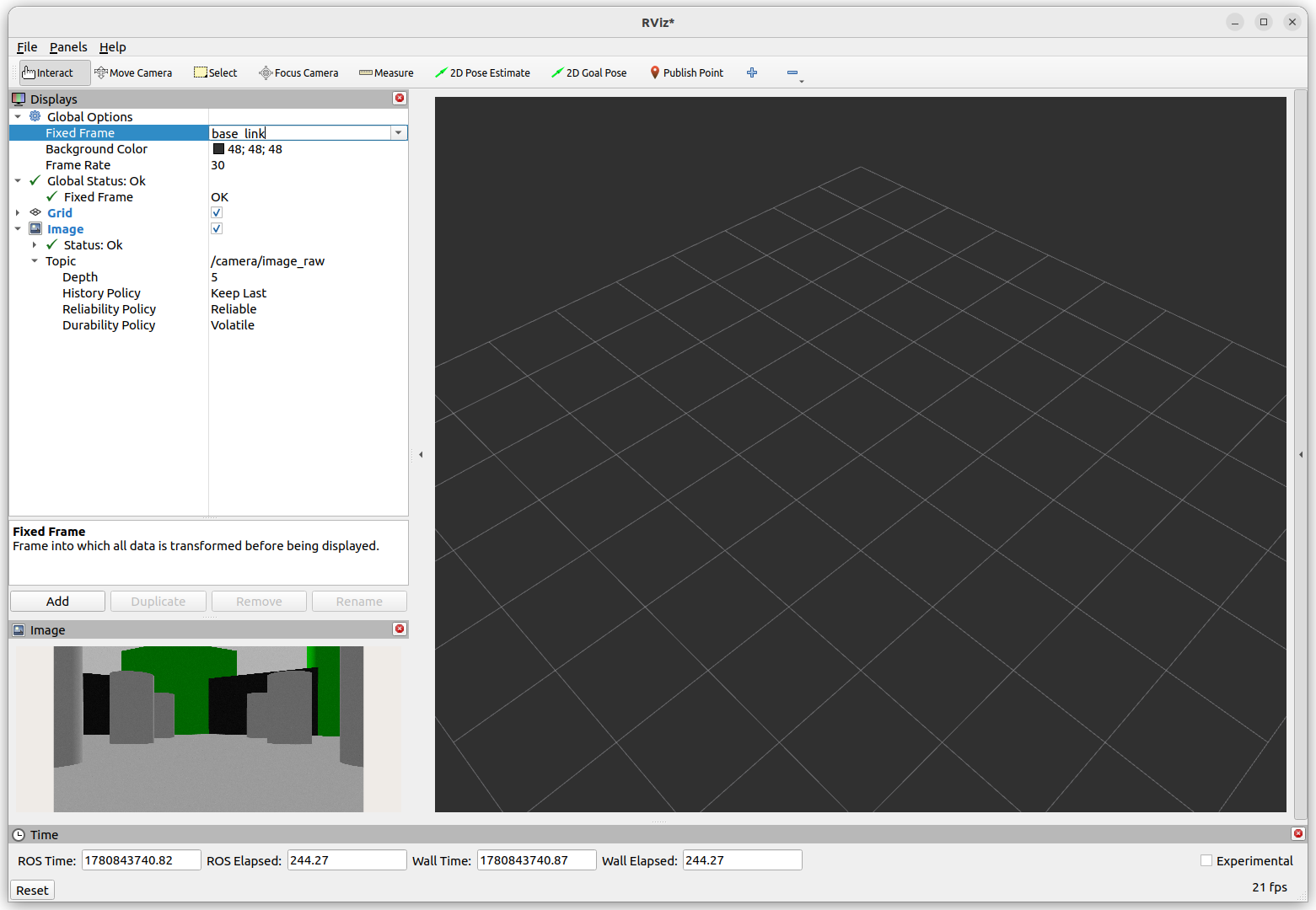The width and height of the screenshot is (1316, 910).
Task: Click the Volatile value
Action: (x=233, y=324)
